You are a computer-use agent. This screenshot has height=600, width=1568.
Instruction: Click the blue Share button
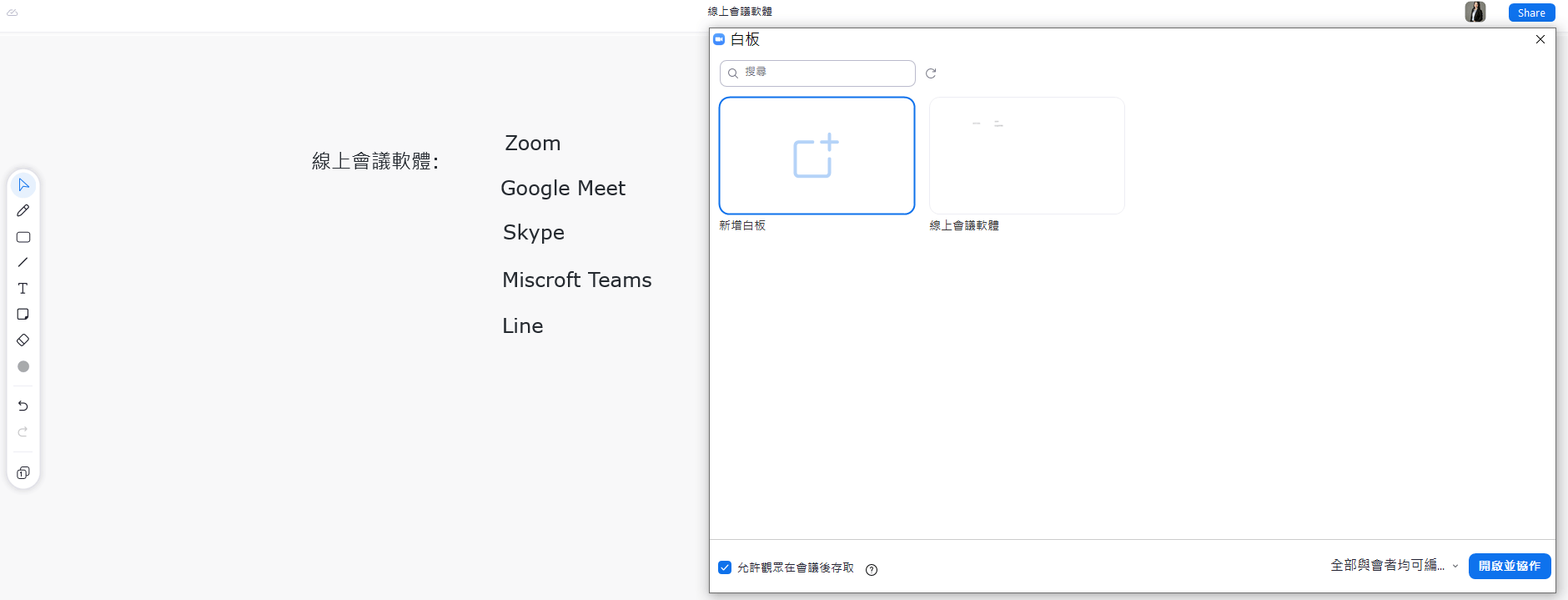pos(1531,13)
